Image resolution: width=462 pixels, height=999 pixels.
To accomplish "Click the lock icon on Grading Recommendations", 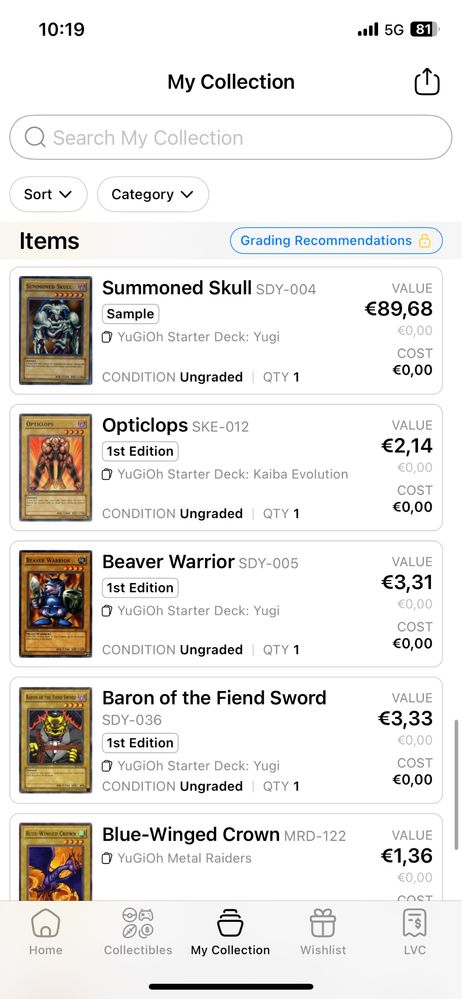I will click(424, 241).
